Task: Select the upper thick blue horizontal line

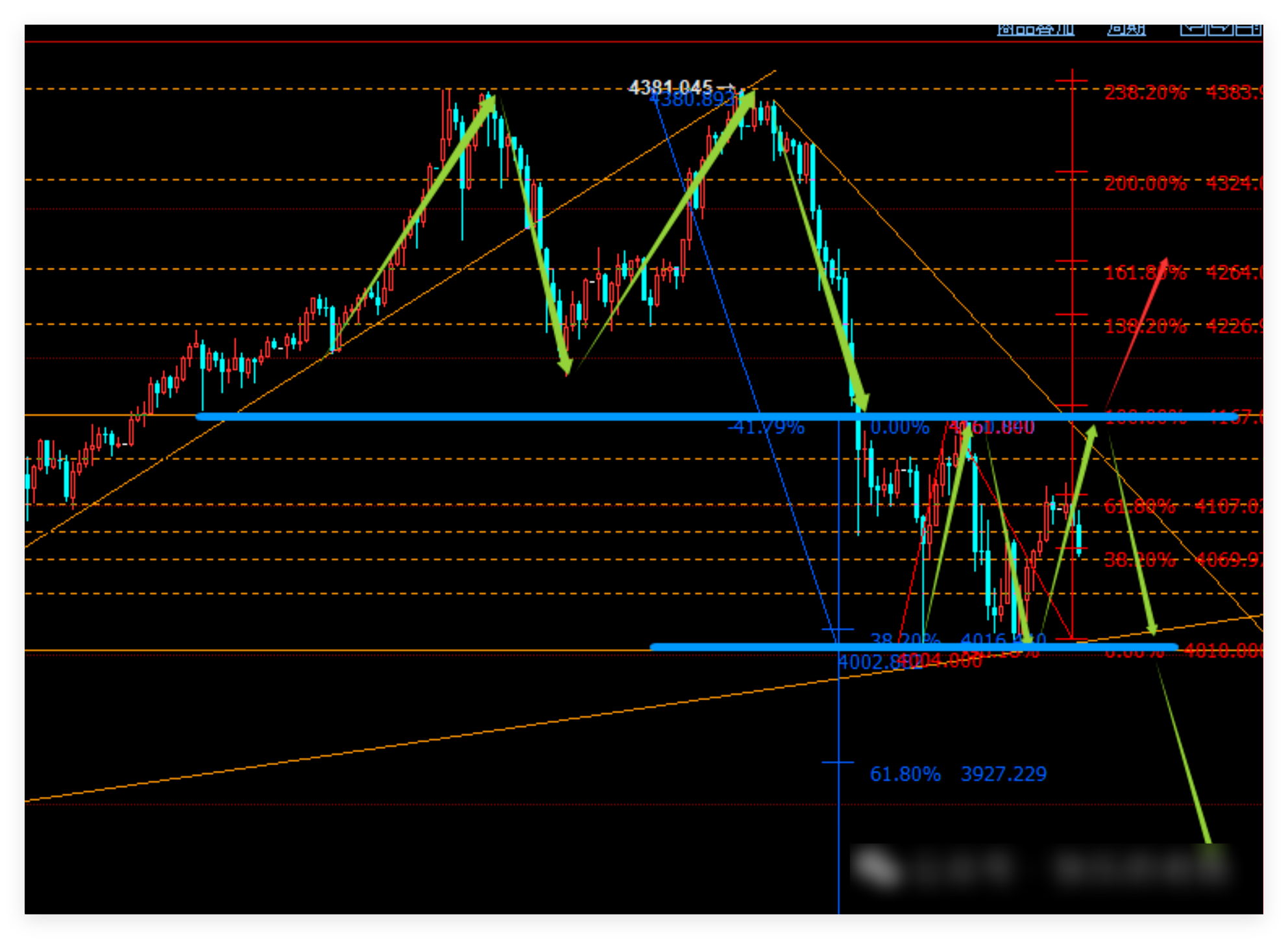Action: (519, 417)
